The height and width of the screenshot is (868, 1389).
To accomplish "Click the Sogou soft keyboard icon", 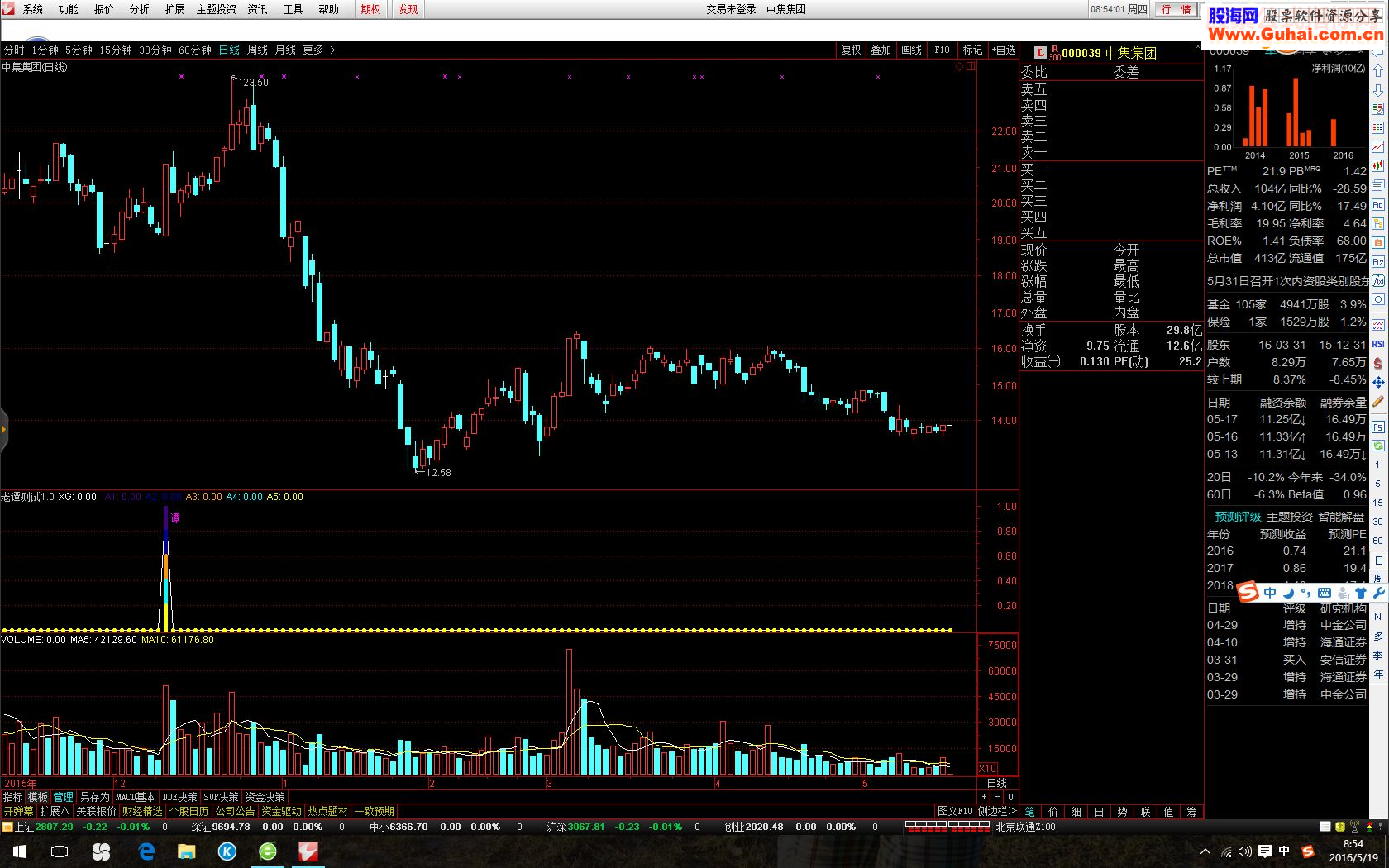I will point(1325,593).
